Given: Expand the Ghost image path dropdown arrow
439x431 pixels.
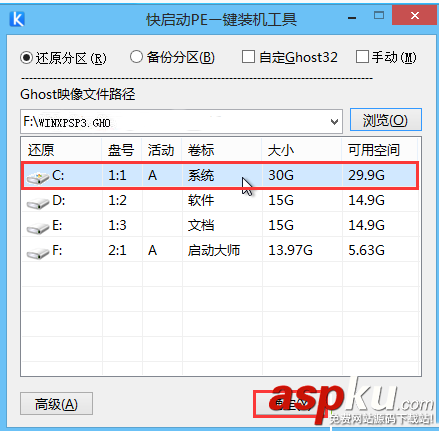Looking at the screenshot, I should (x=334, y=122).
